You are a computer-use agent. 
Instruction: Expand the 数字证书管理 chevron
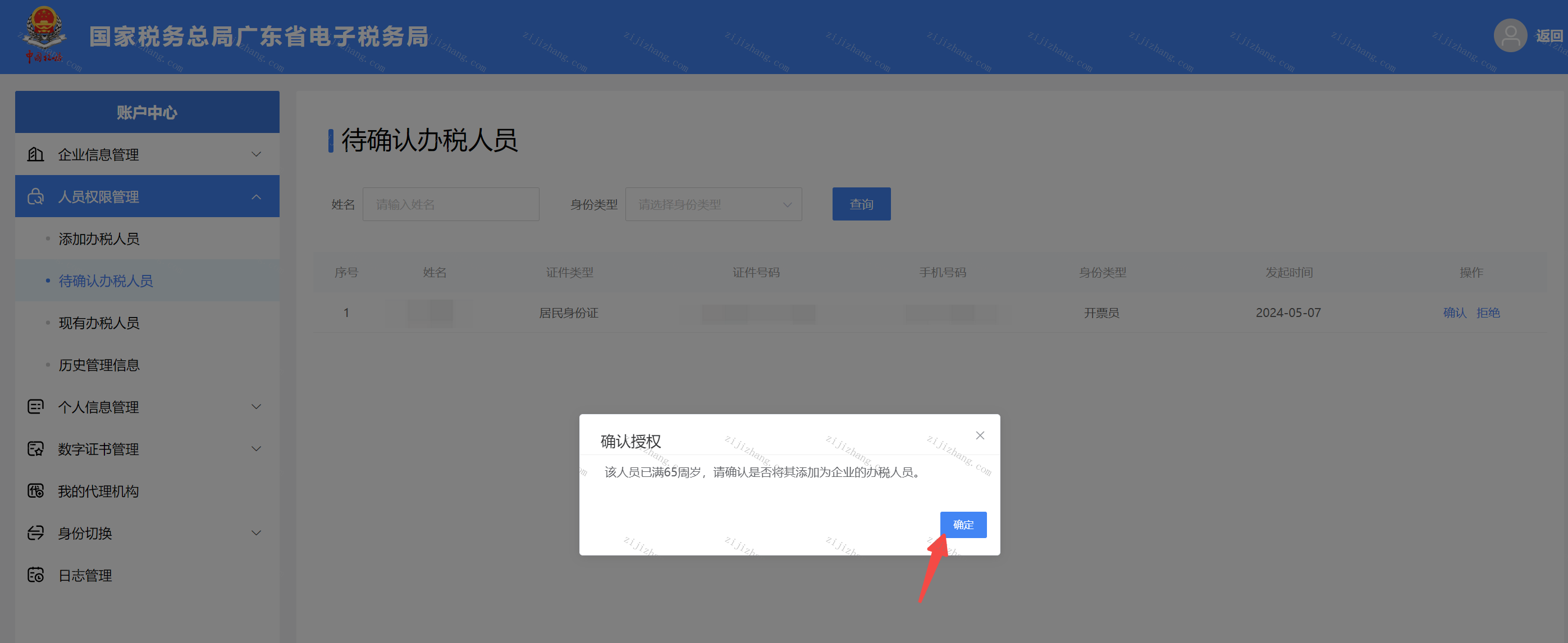[x=256, y=449]
